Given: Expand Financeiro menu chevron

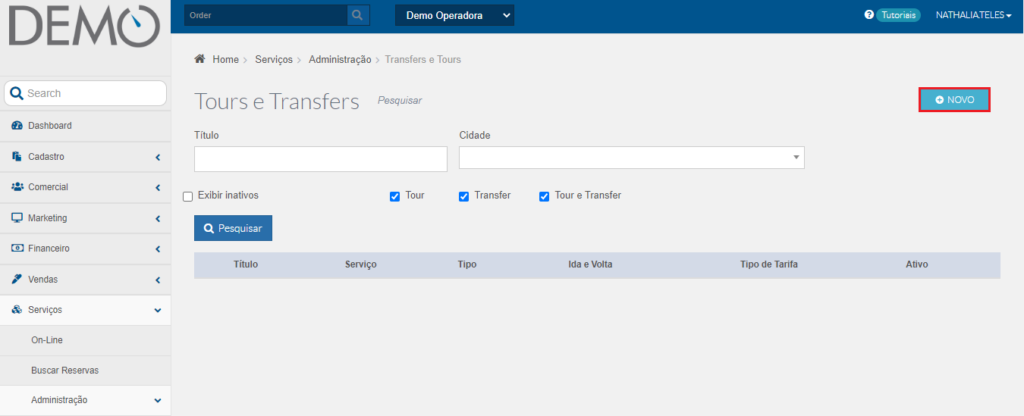Looking at the screenshot, I should pyautogui.click(x=157, y=249).
